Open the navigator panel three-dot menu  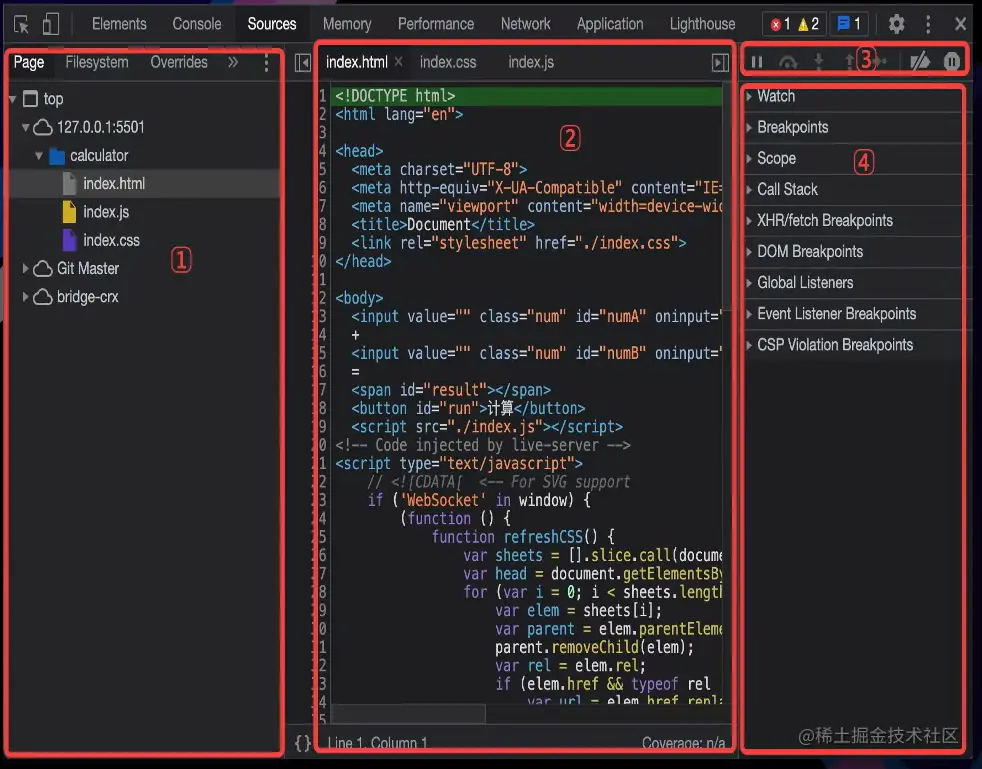pos(266,62)
